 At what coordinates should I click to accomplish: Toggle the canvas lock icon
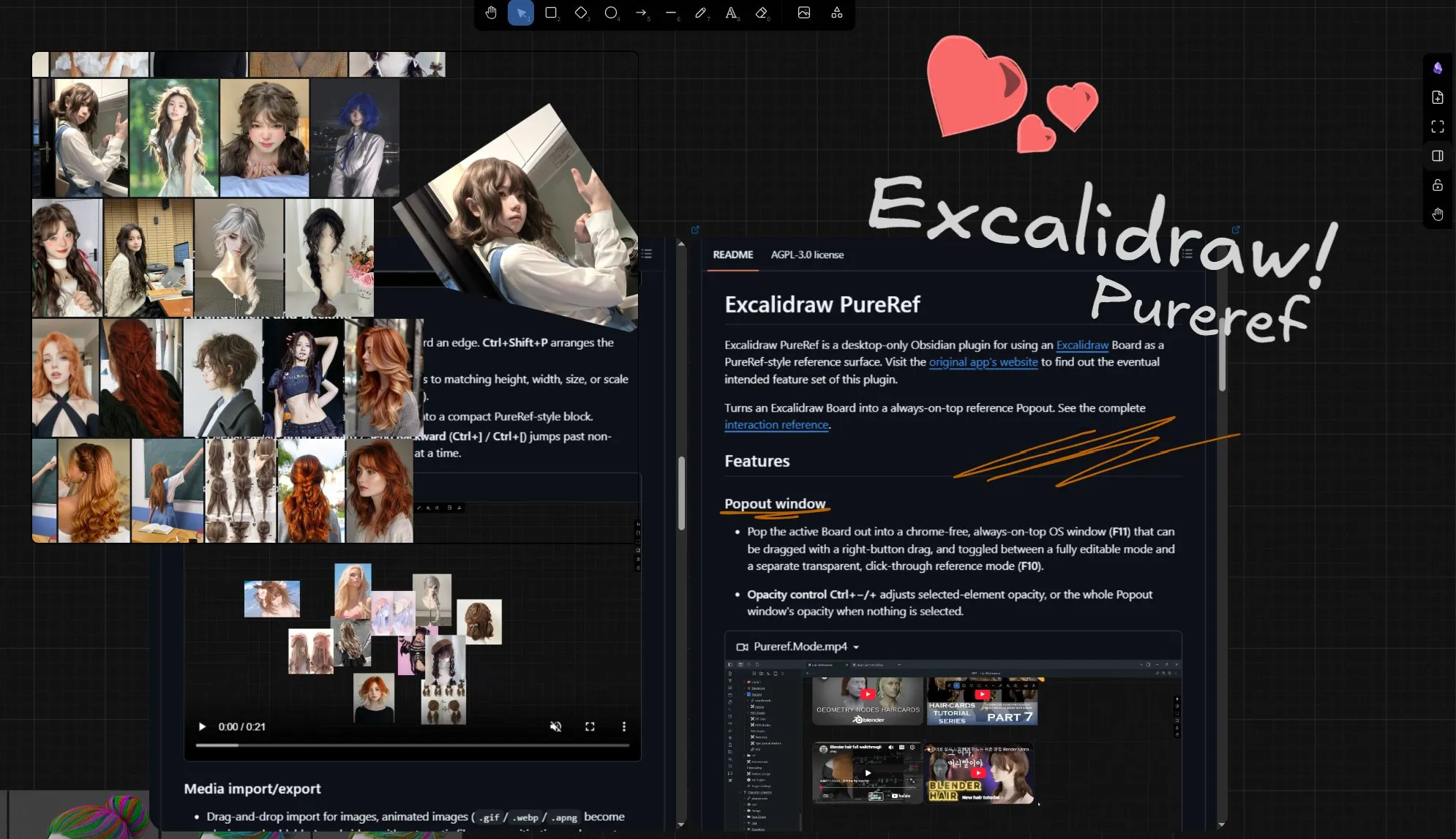(x=1438, y=185)
